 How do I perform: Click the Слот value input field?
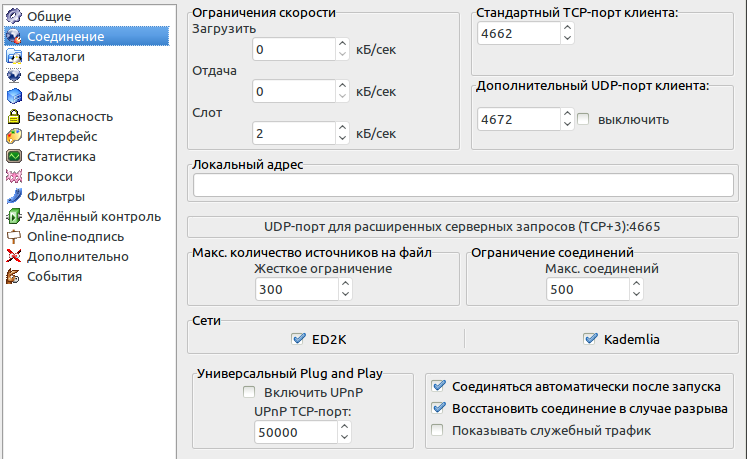[294, 133]
